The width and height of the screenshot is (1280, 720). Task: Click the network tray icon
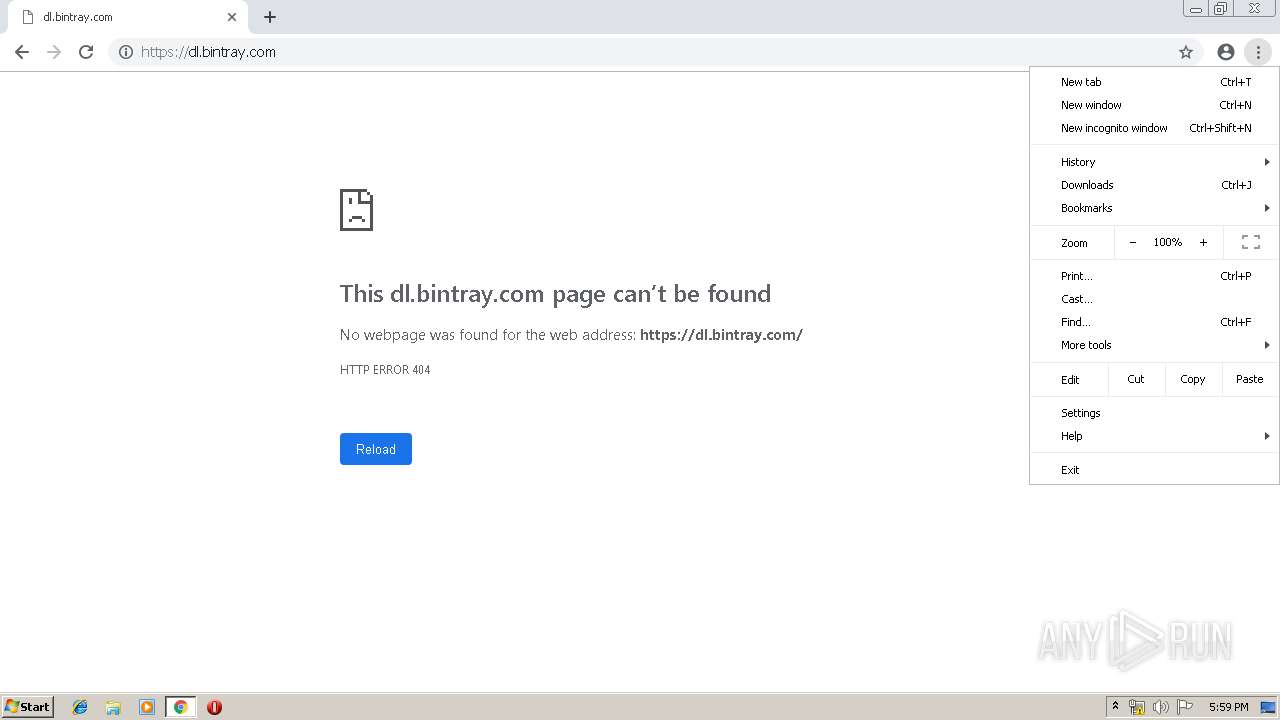click(1137, 707)
